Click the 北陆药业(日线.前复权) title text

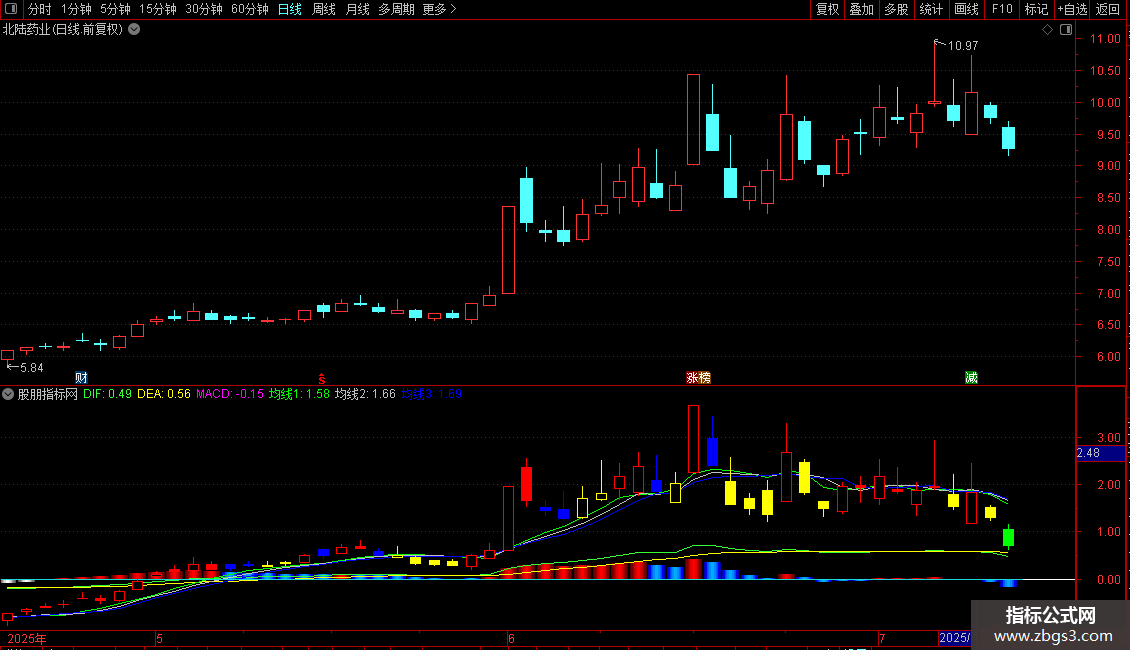pyautogui.click(x=63, y=30)
